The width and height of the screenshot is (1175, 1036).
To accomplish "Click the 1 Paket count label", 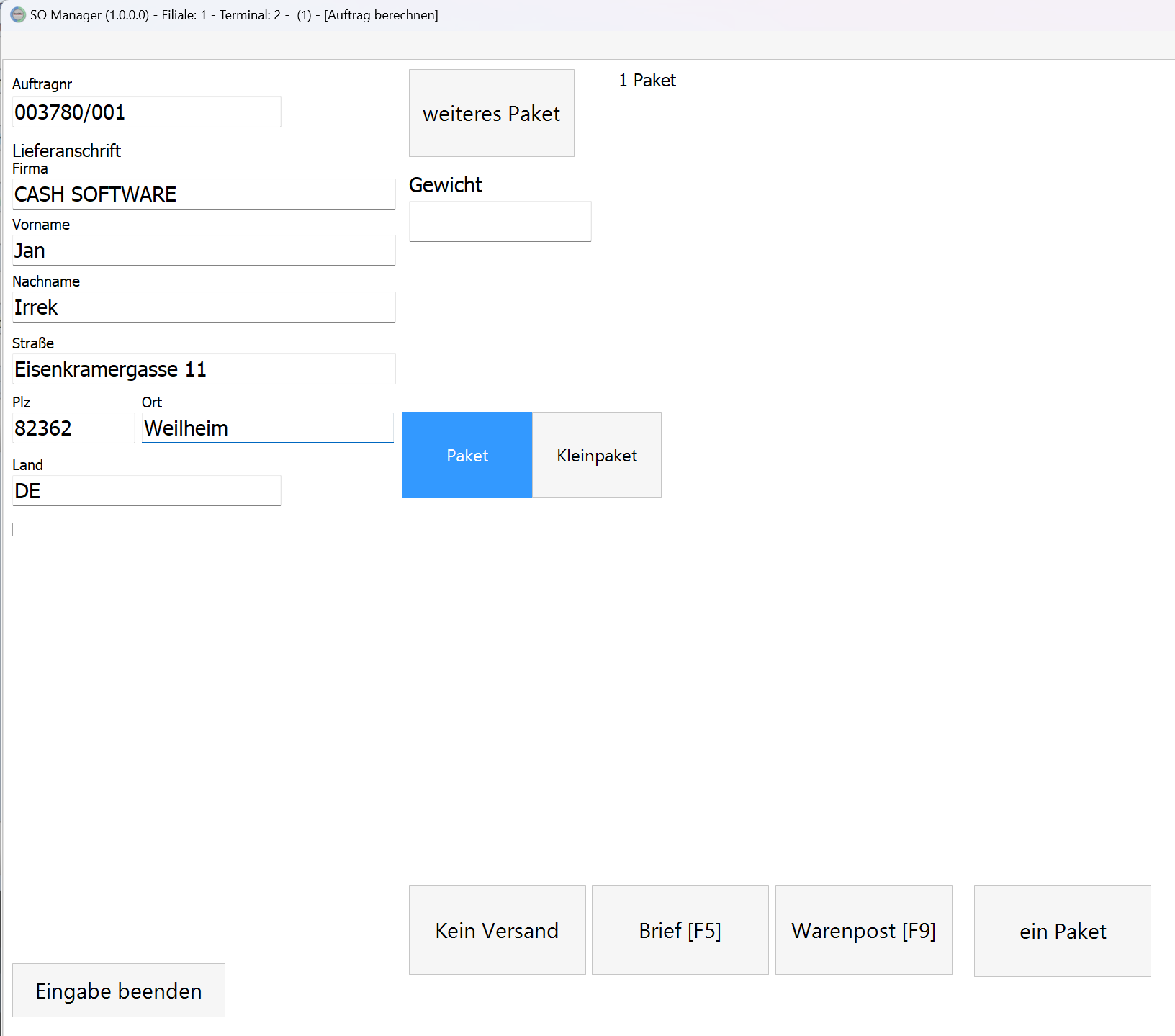I will coord(647,81).
